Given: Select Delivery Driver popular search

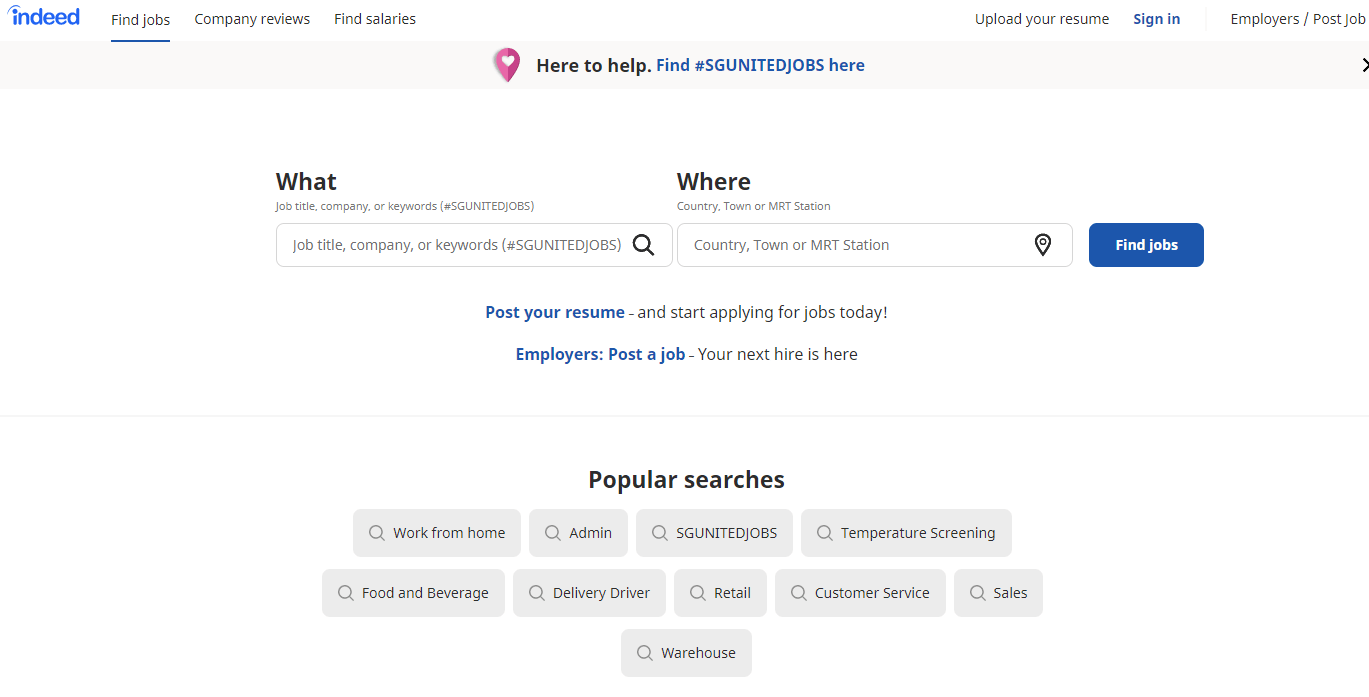Looking at the screenshot, I should [589, 593].
